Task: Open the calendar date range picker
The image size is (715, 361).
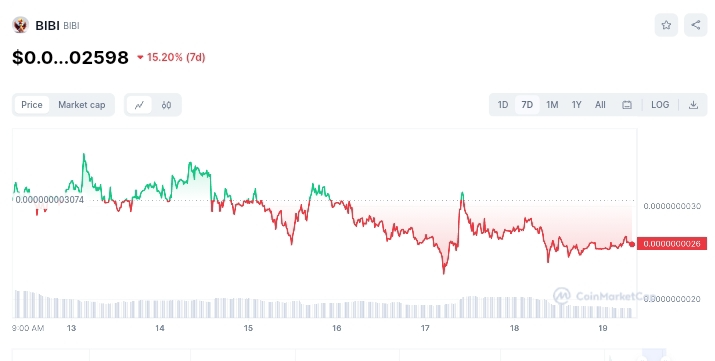Action: (x=627, y=105)
